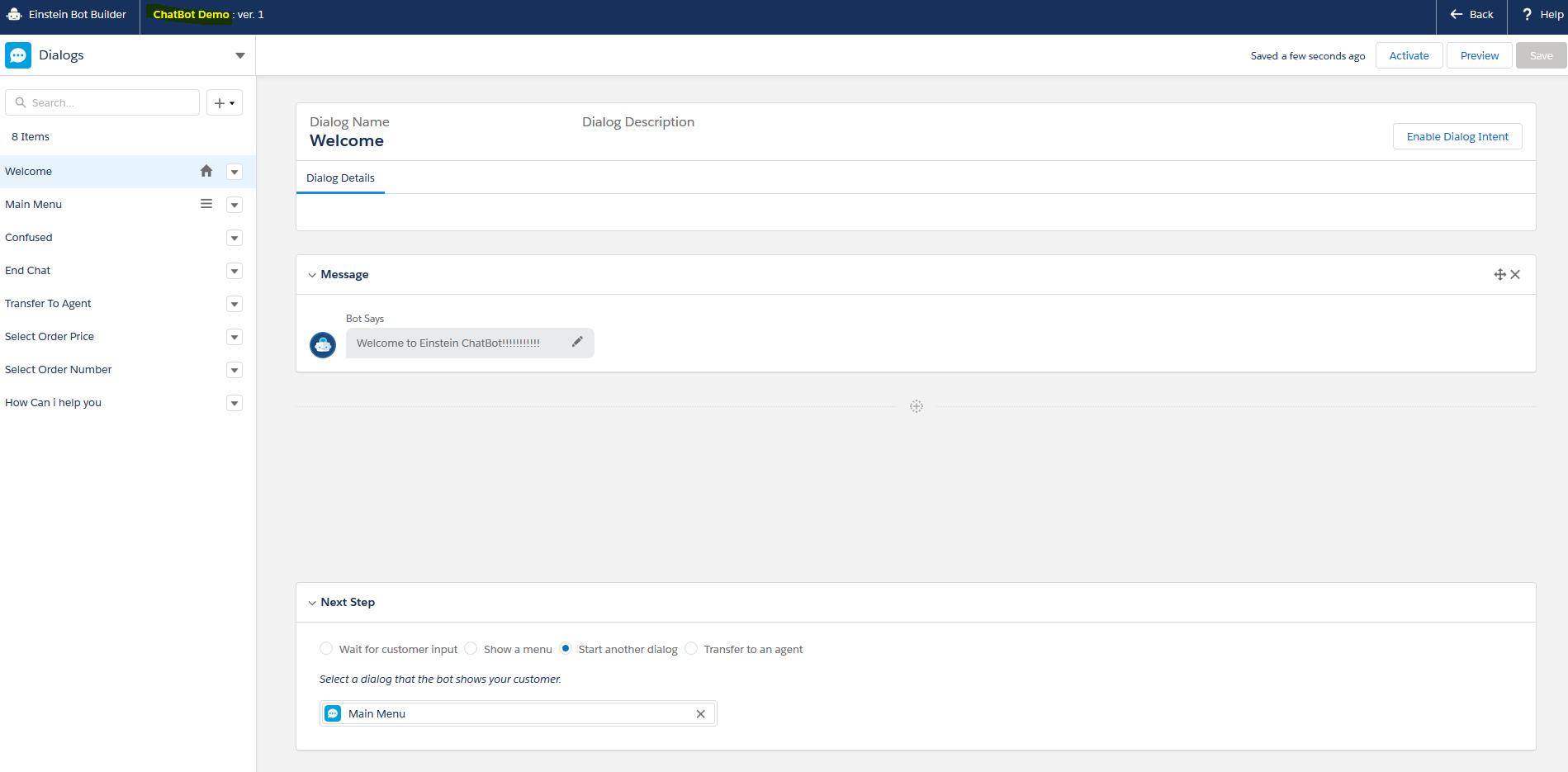The height and width of the screenshot is (772, 1568).
Task: Click the home icon on Welcome row
Action: (x=206, y=171)
